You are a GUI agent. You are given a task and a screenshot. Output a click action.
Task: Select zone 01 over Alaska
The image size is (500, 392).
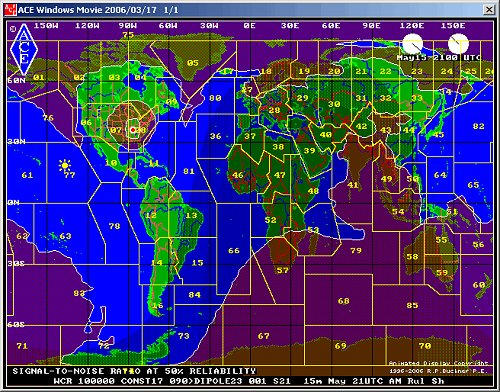(38, 77)
